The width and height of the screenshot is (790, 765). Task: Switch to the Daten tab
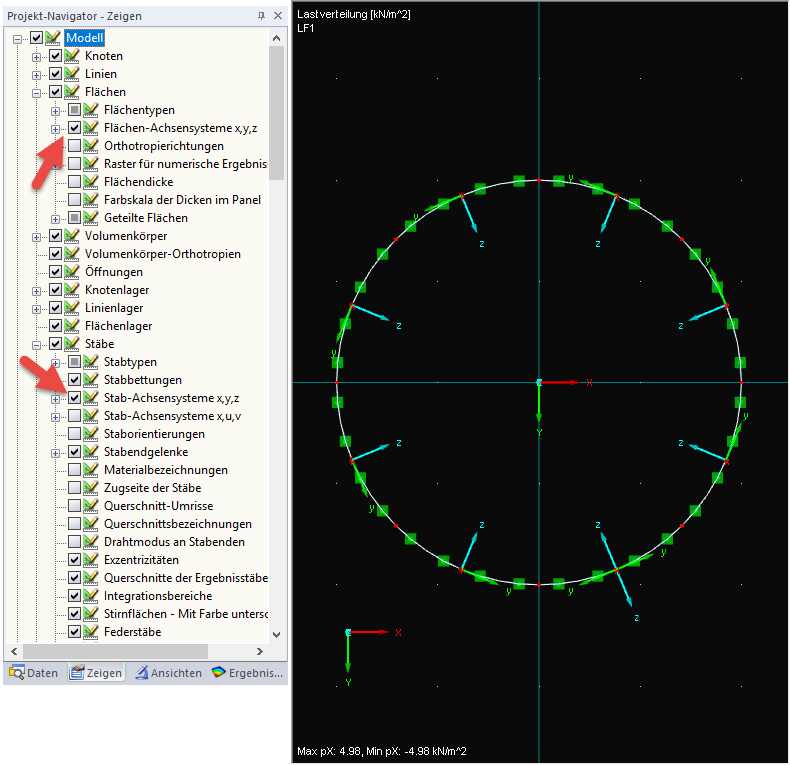[x=34, y=672]
